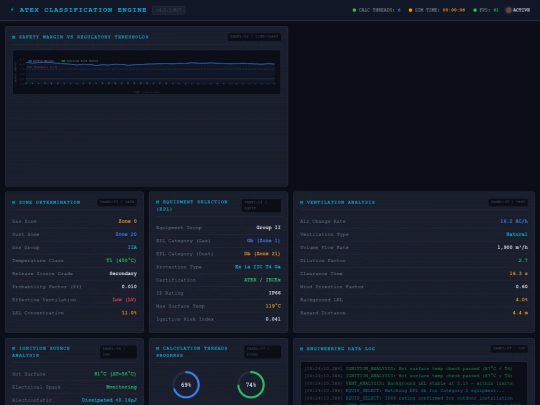Click the LEL Concentration value

129,313
